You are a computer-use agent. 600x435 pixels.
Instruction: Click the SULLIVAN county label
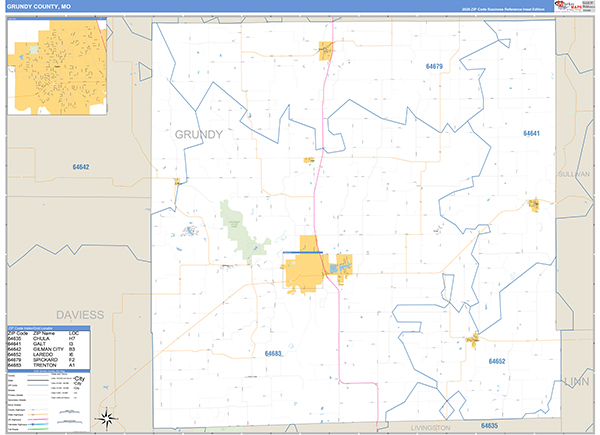(574, 174)
